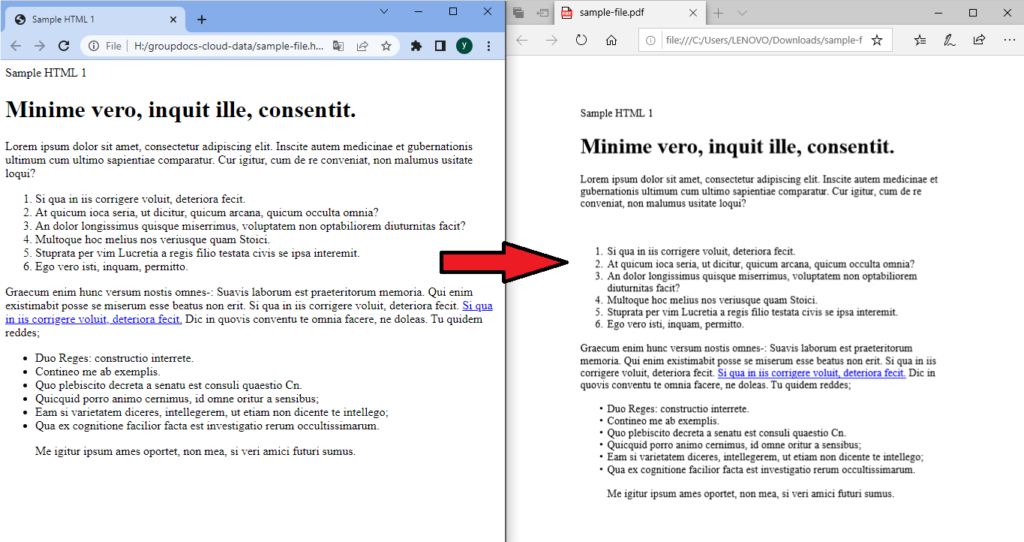Switch to the sample-file.pdf tab

[620, 13]
